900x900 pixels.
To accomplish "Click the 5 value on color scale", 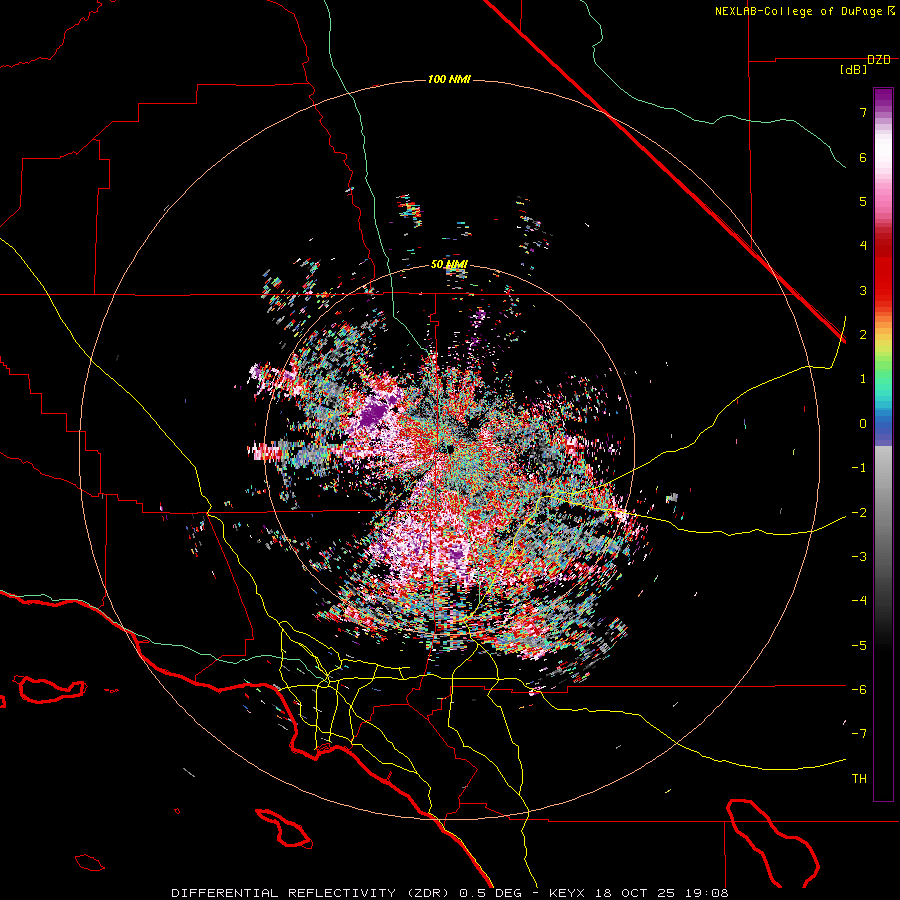I will point(863,201).
